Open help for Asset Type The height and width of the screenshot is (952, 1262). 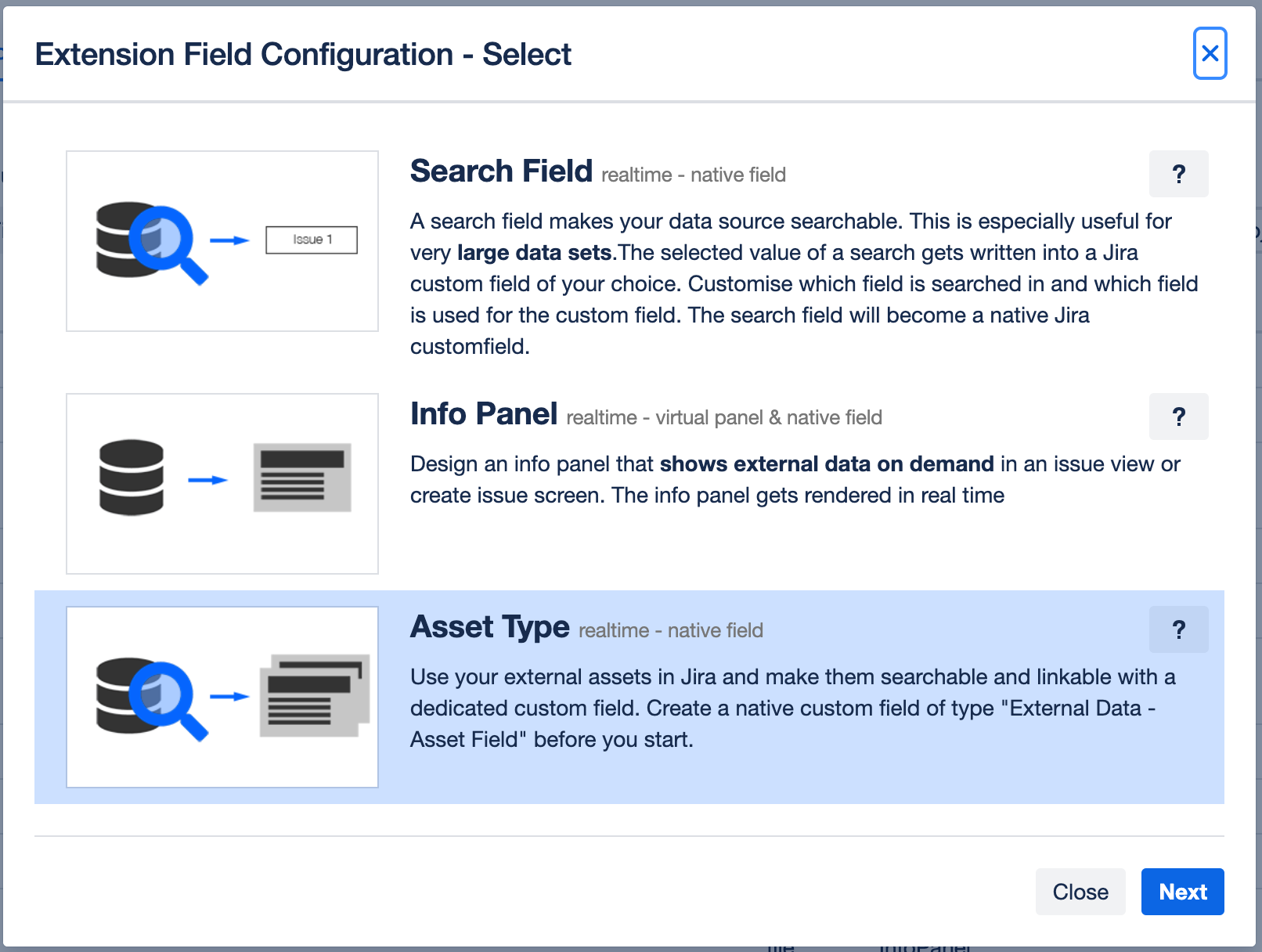[x=1178, y=629]
